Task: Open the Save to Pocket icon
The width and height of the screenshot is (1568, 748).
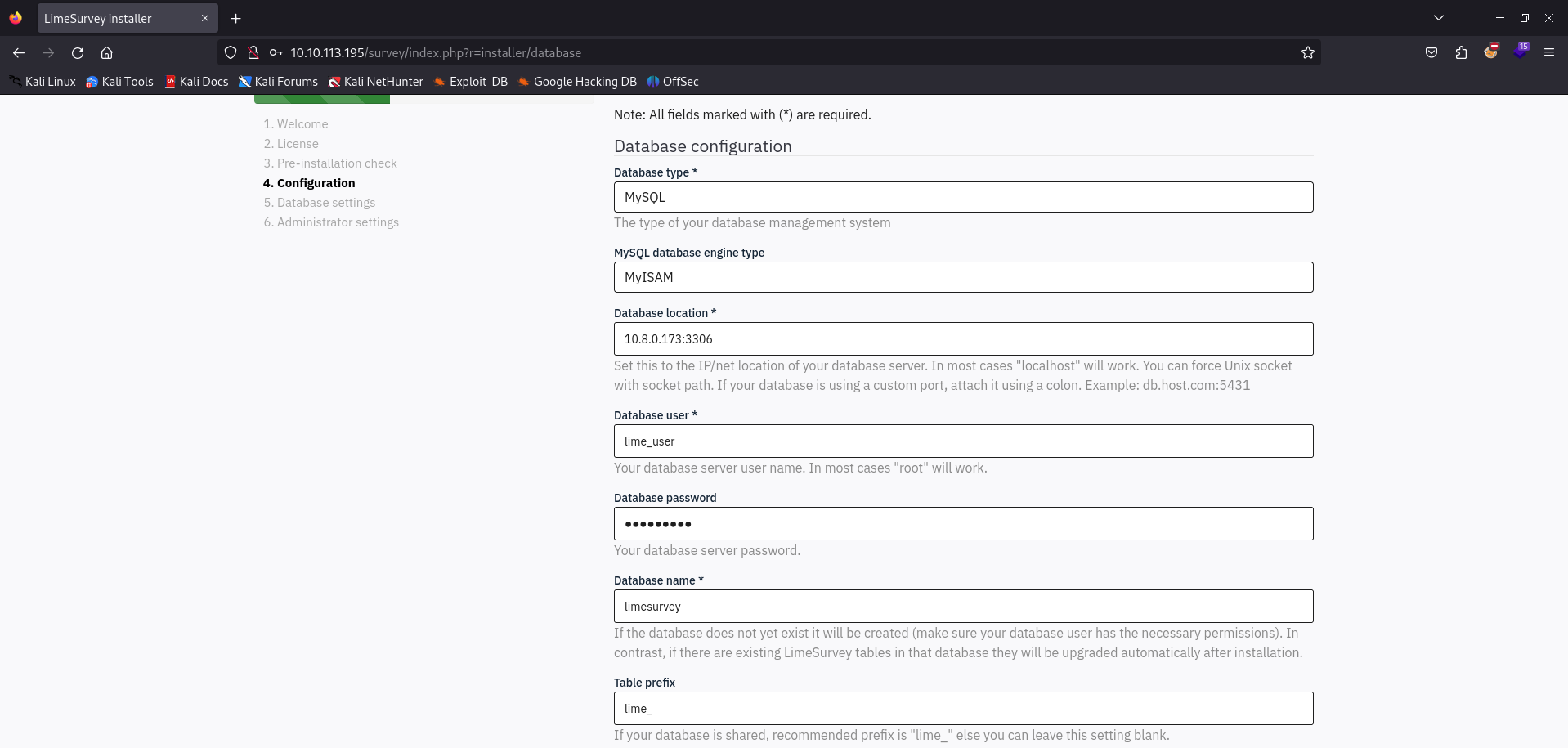Action: tap(1431, 53)
